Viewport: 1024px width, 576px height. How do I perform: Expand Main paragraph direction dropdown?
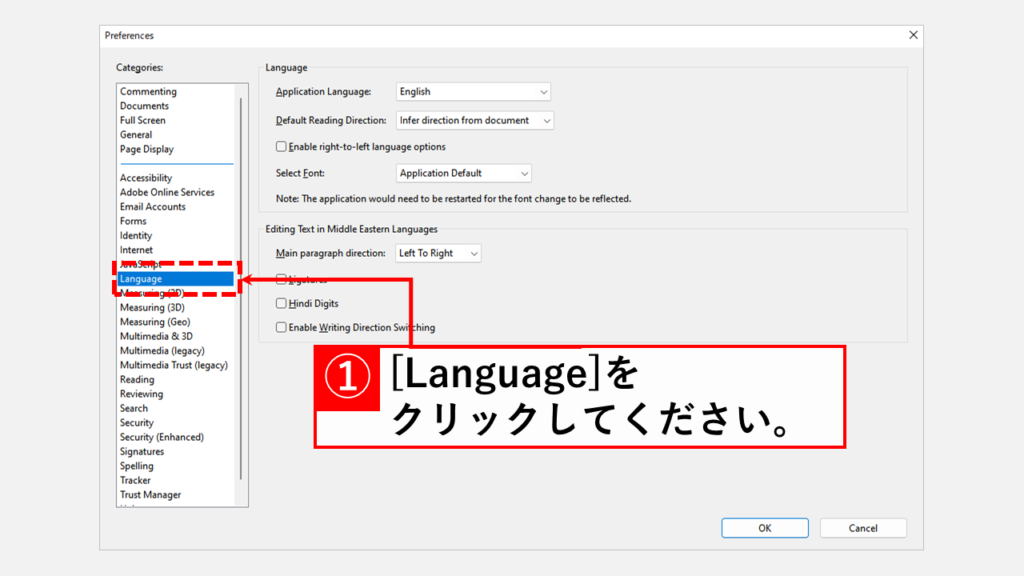coord(438,253)
